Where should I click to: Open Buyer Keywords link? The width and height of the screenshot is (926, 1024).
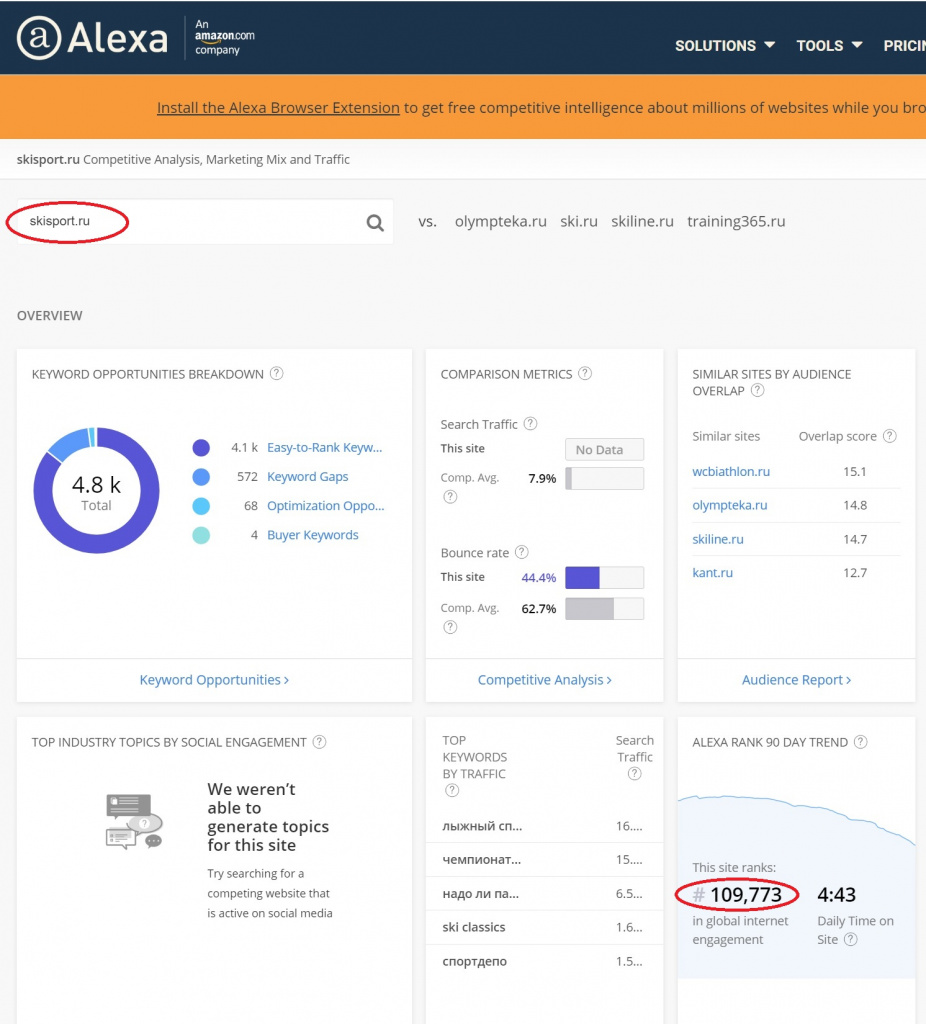tap(313, 535)
